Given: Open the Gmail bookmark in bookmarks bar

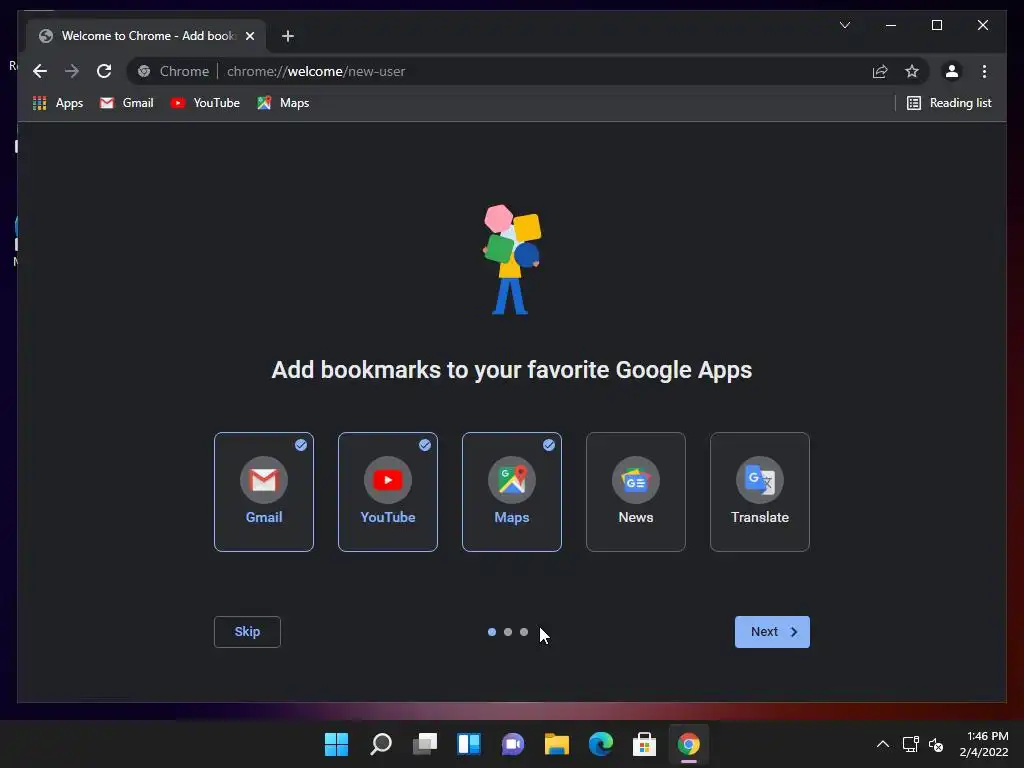Looking at the screenshot, I should coord(127,103).
